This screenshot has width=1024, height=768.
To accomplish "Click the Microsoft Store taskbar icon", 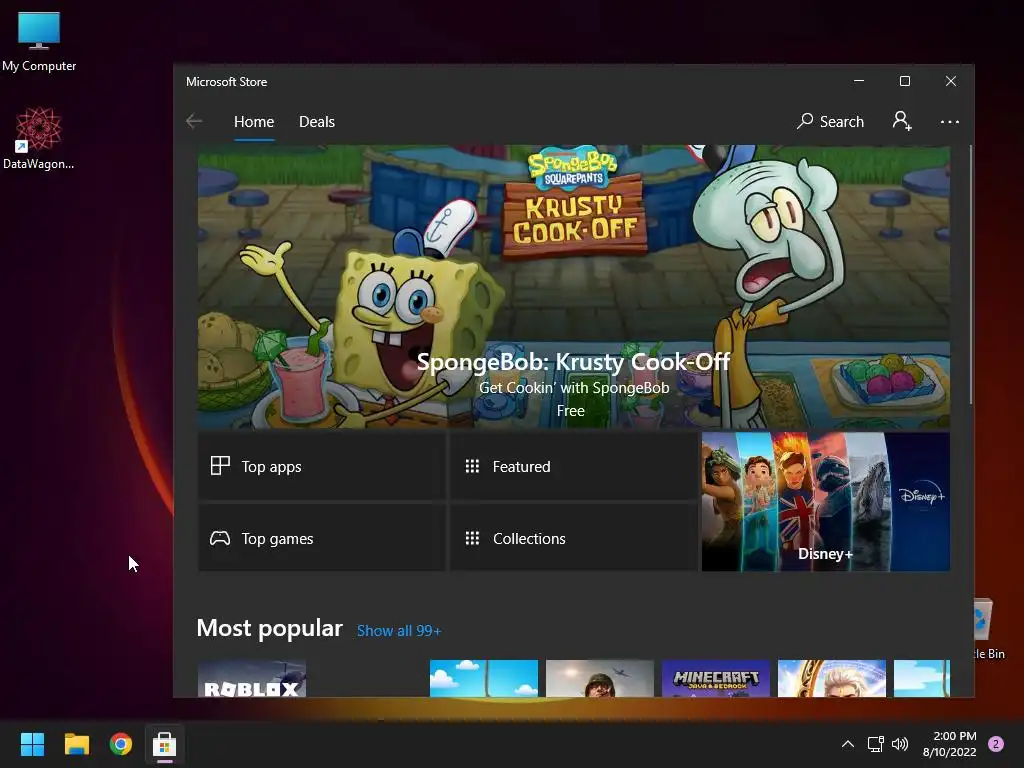I will click(165, 744).
